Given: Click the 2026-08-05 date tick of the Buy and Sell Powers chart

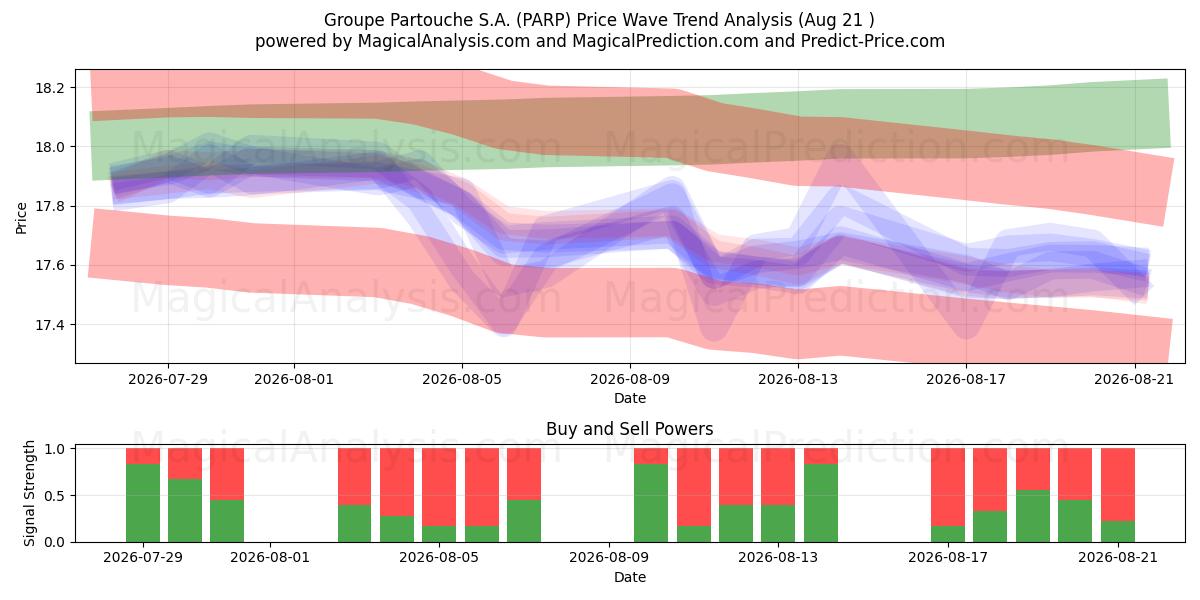Looking at the screenshot, I should [x=439, y=558].
